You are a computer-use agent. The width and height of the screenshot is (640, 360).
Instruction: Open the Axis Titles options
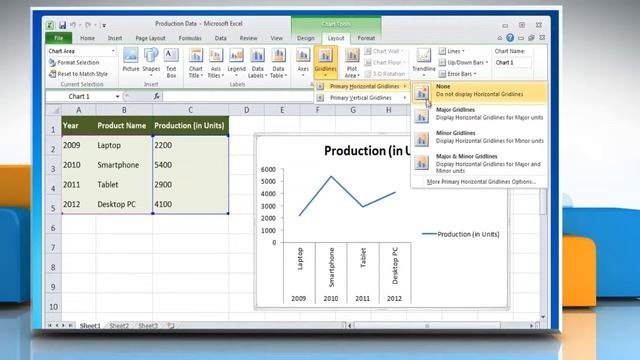[216, 63]
